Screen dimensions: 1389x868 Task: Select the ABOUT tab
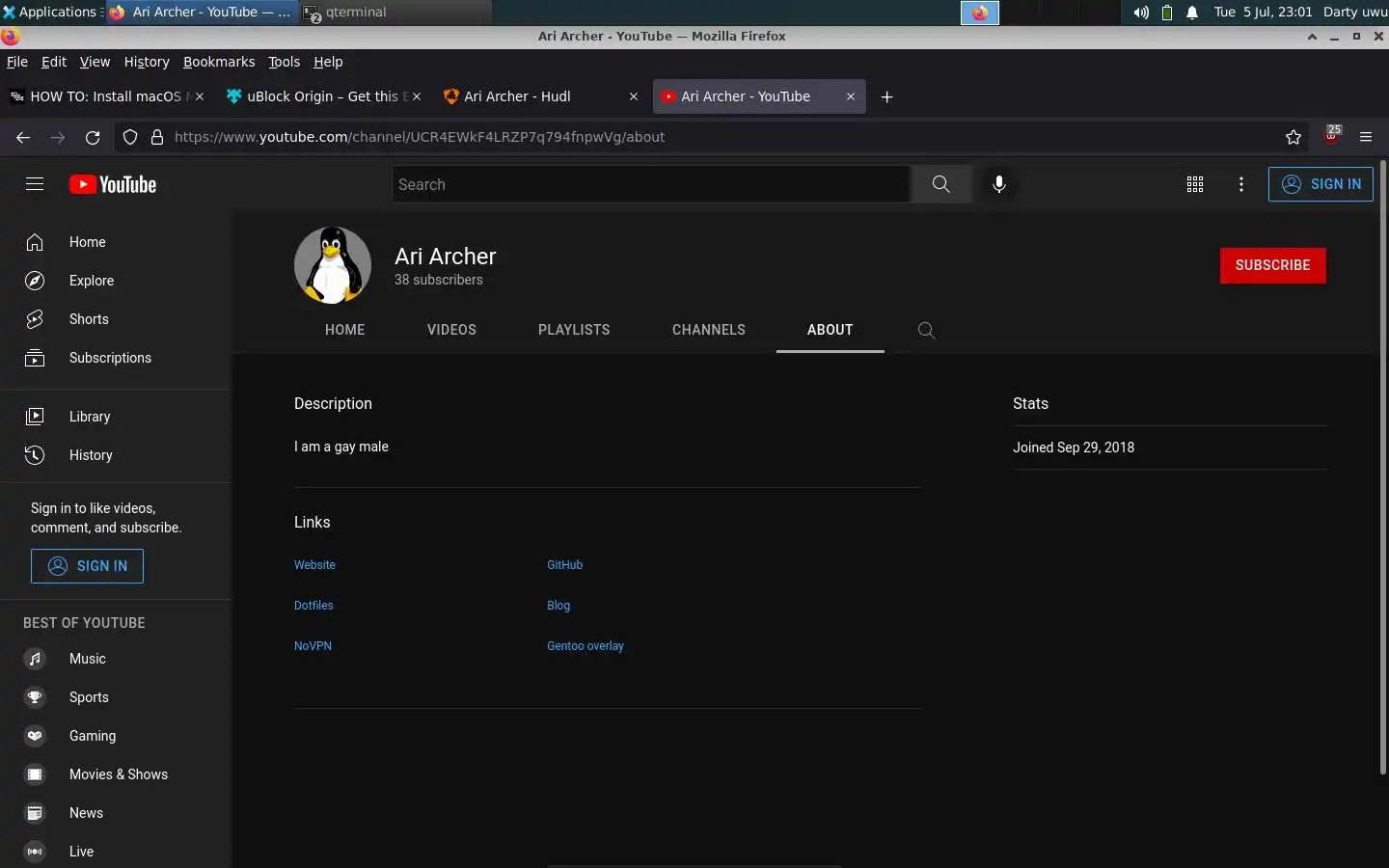point(831,330)
